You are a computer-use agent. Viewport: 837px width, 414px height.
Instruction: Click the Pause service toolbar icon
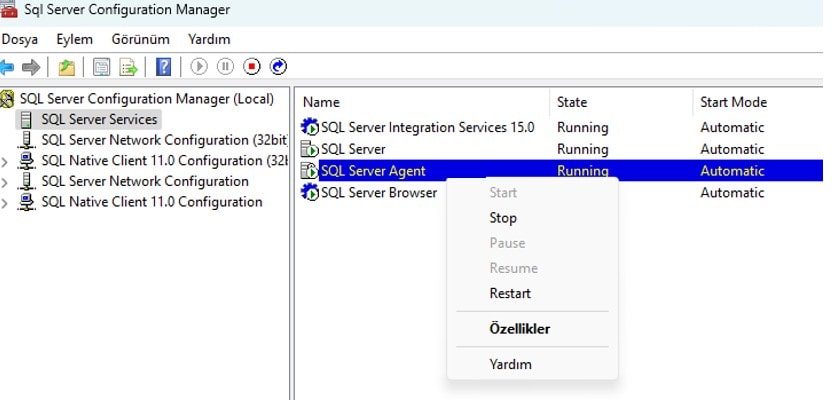(225, 67)
